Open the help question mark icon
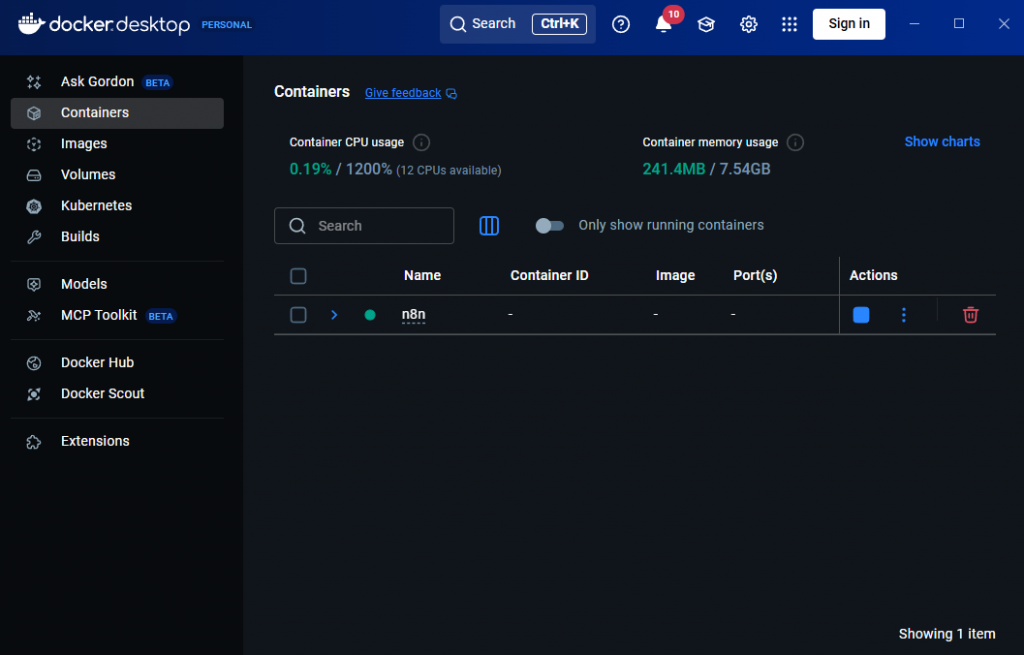1024x655 pixels. point(620,24)
